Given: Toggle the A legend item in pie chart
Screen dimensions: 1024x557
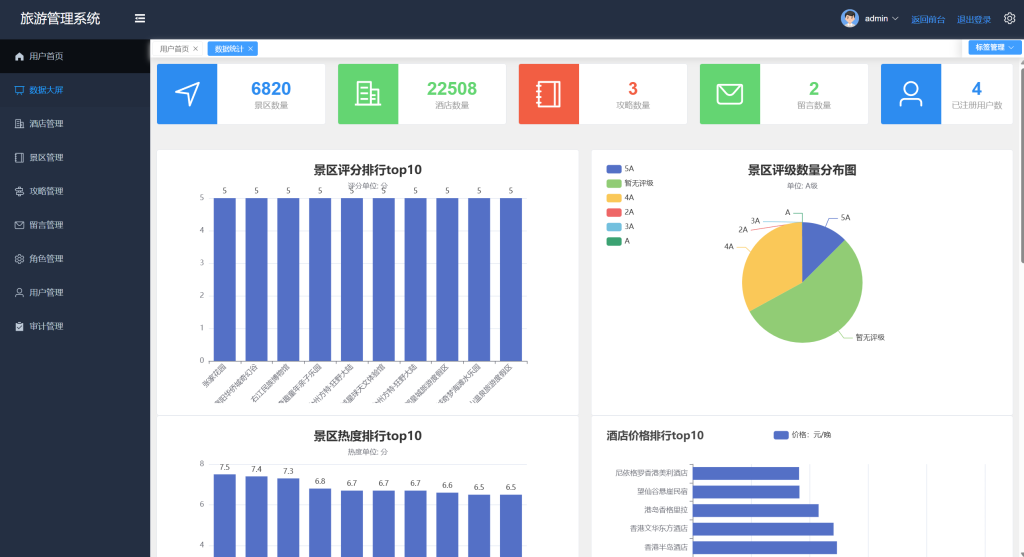Looking at the screenshot, I should [618, 241].
